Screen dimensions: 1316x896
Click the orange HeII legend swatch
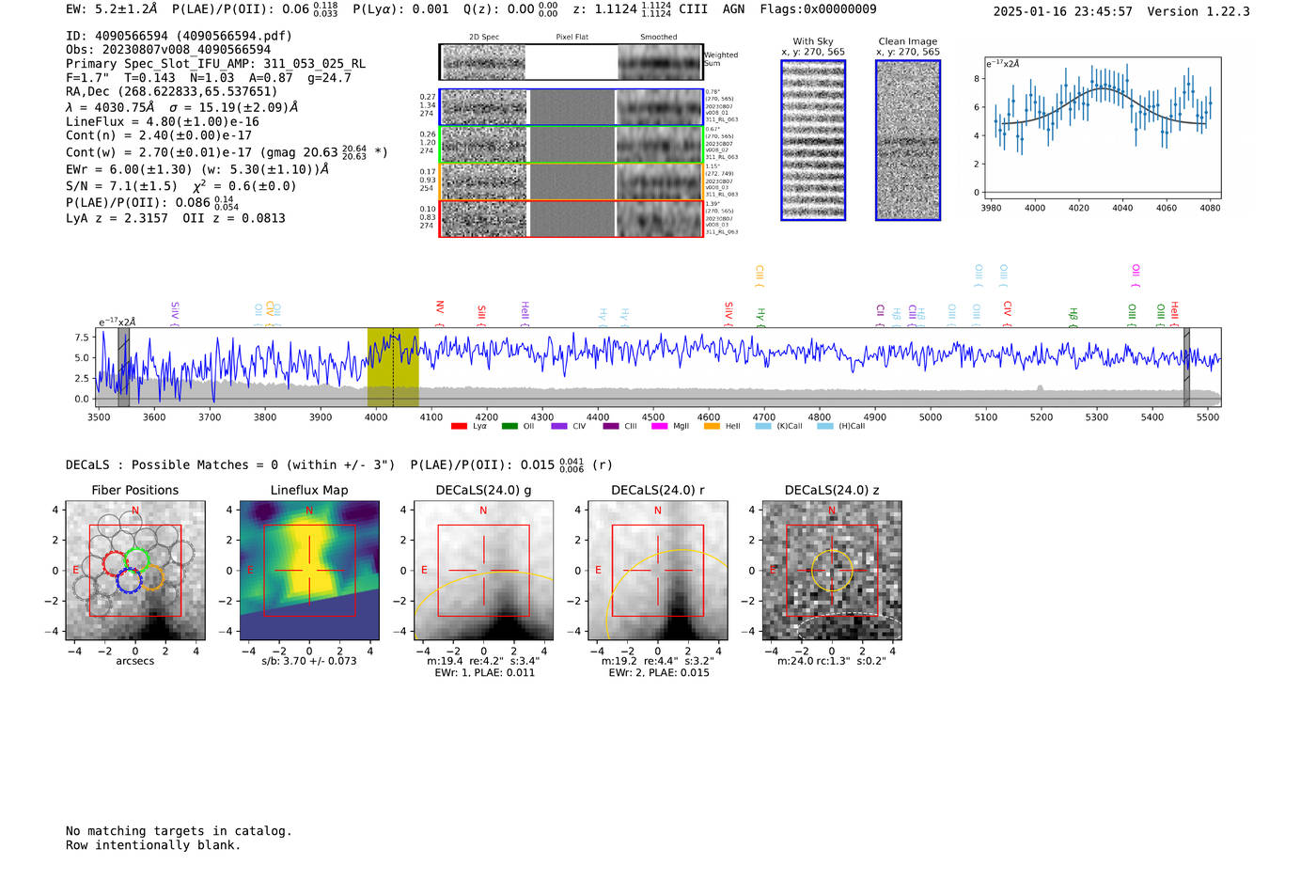(x=712, y=426)
